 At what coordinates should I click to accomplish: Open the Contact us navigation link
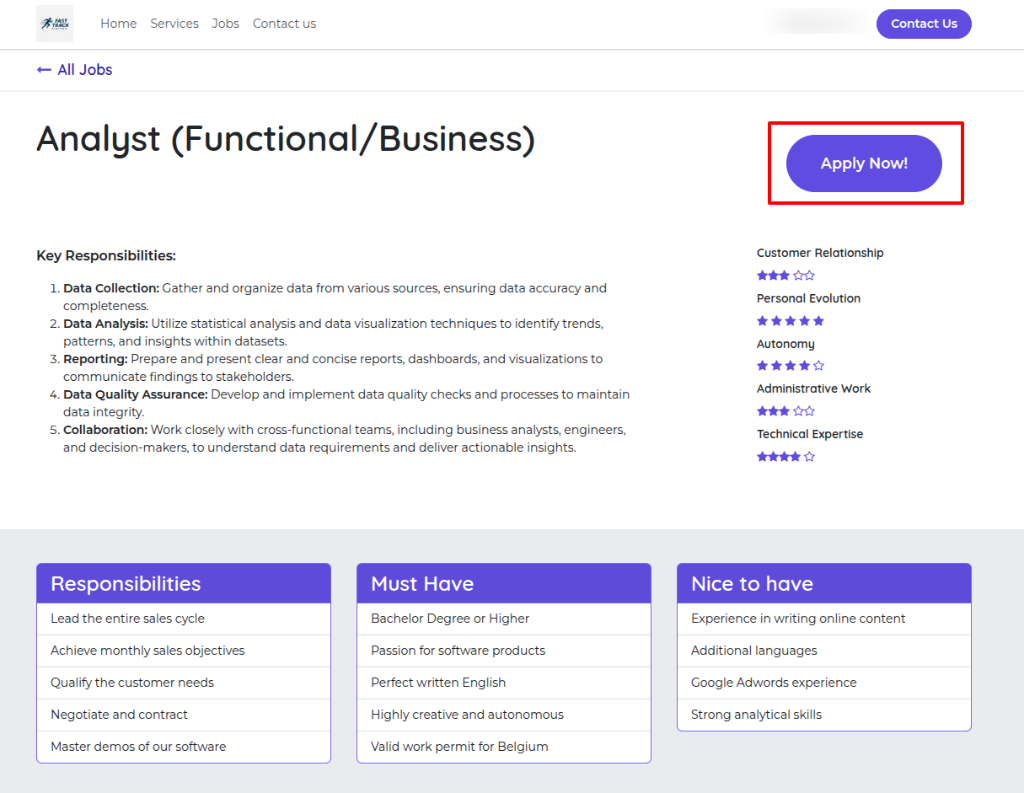click(x=284, y=24)
